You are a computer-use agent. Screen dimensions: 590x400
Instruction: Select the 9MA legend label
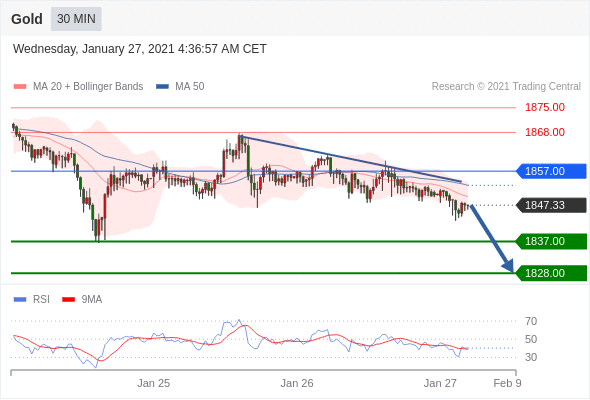pyautogui.click(x=92, y=300)
